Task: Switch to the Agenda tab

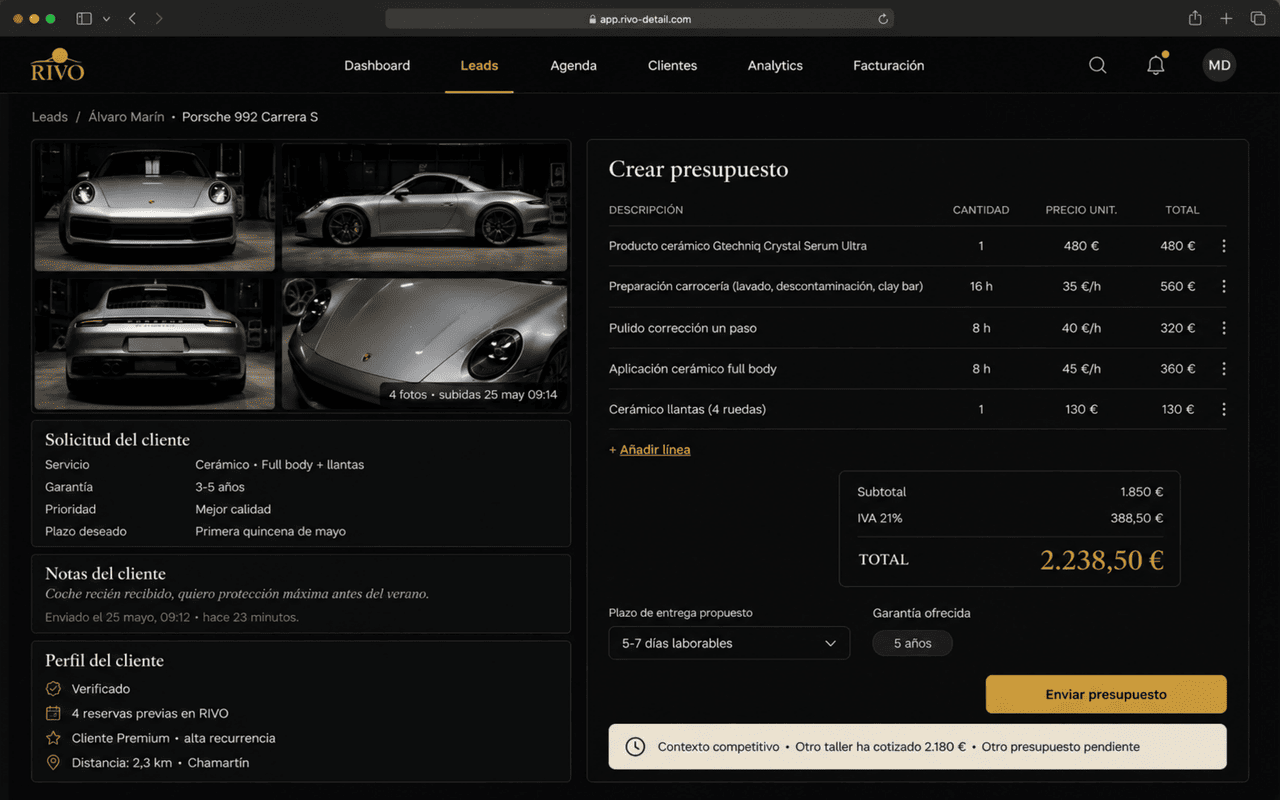Action: (x=573, y=65)
